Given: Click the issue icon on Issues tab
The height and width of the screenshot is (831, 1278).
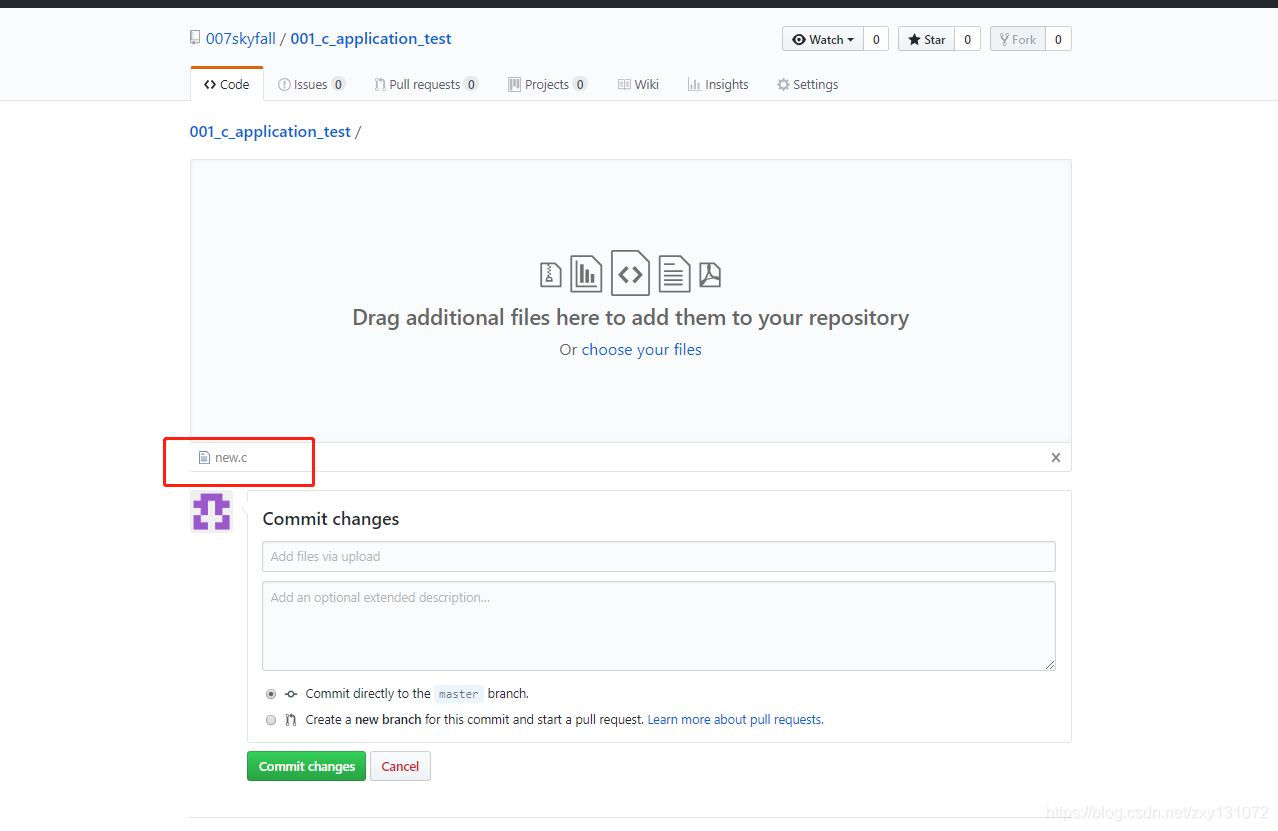Looking at the screenshot, I should (x=284, y=84).
